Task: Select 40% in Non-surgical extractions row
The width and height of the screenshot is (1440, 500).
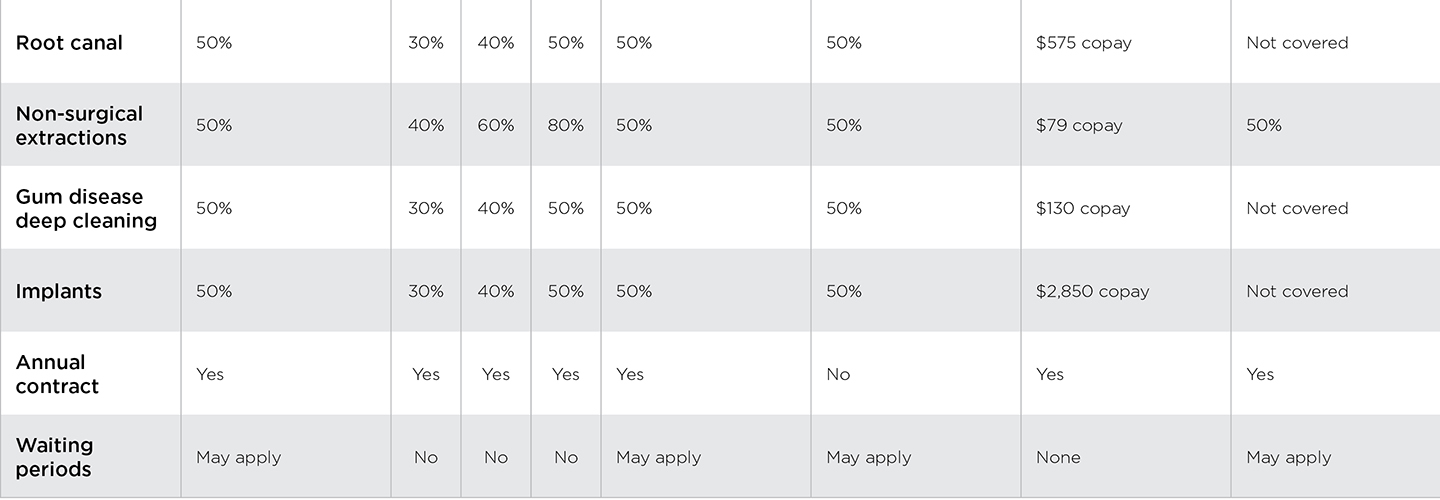Action: click(x=425, y=126)
